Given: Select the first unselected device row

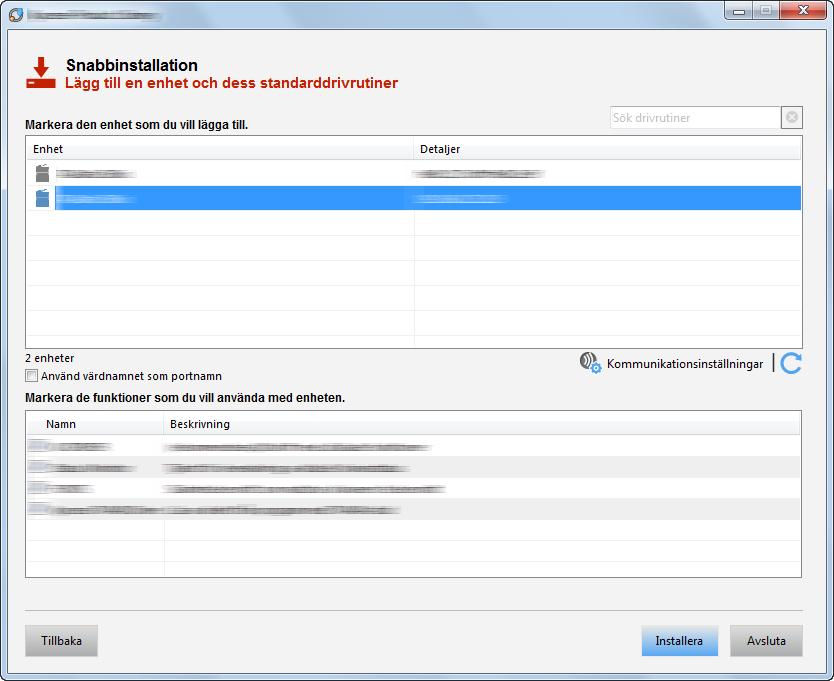Looking at the screenshot, I should point(414,173).
